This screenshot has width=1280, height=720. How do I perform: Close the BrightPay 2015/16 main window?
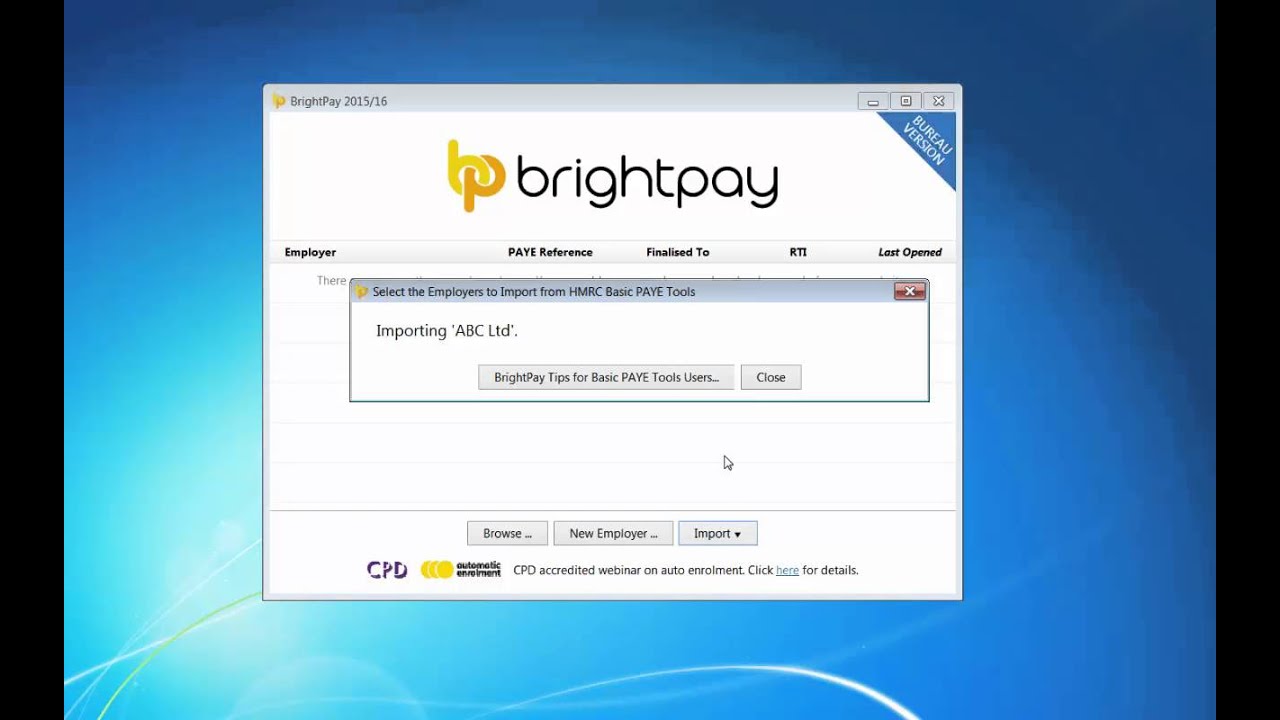(938, 101)
